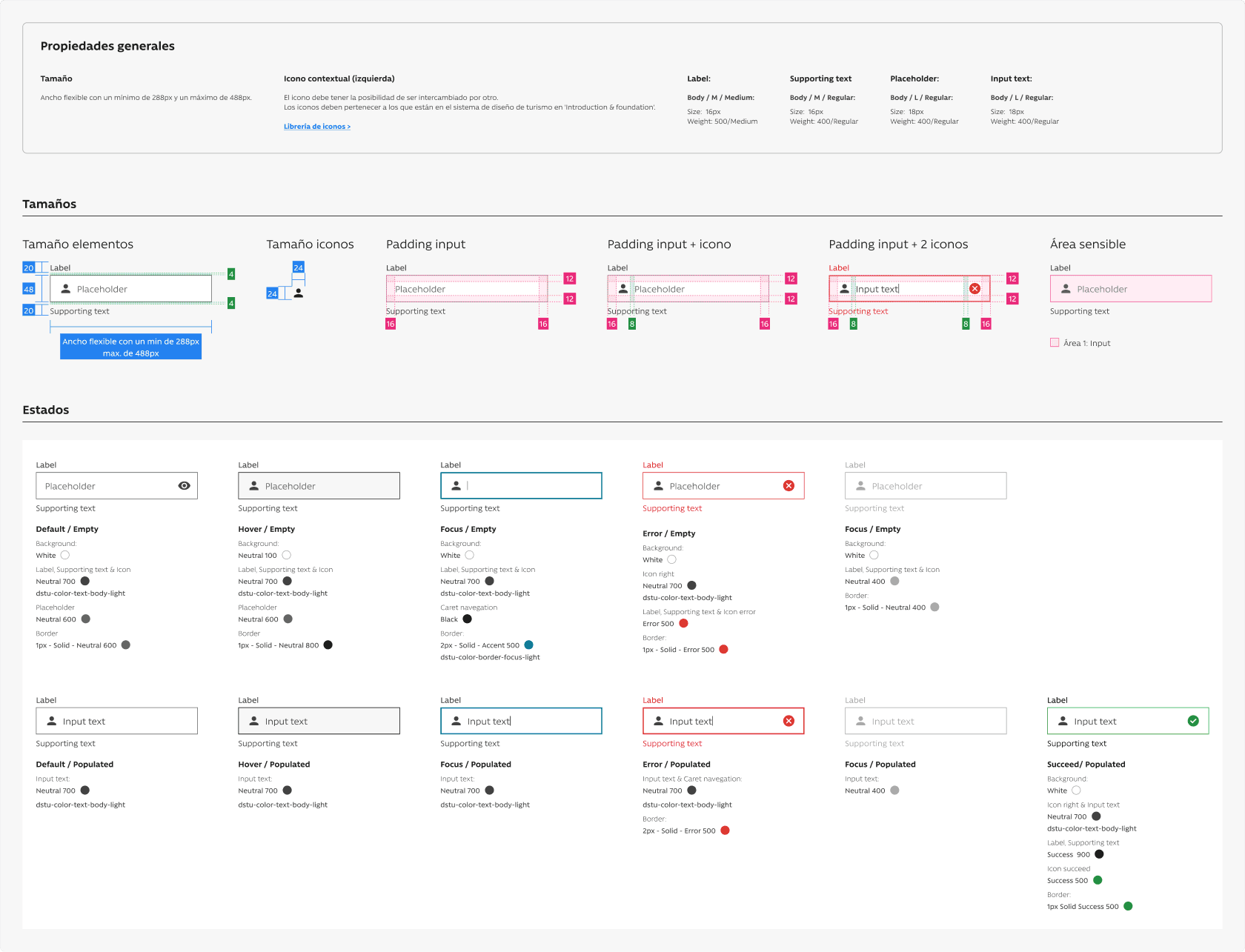Click the person icon in the Hover / Empty field

pos(253,486)
